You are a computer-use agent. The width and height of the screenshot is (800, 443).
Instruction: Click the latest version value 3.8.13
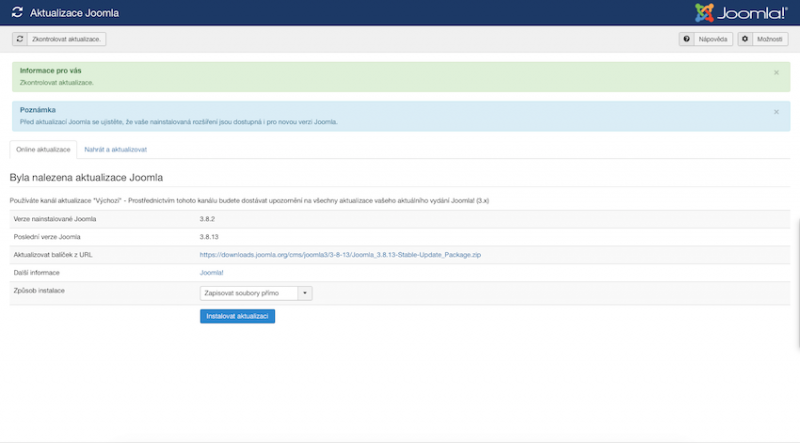coord(209,237)
